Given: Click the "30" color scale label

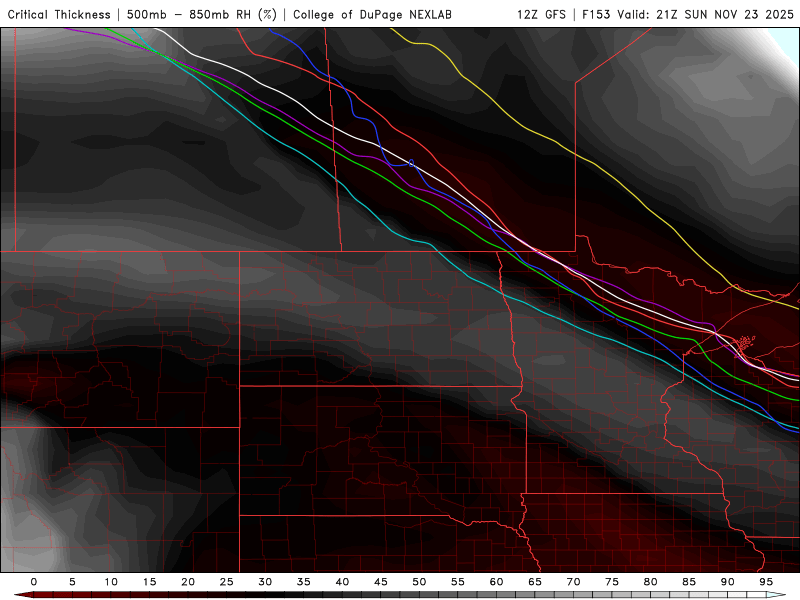Looking at the screenshot, I should pyautogui.click(x=265, y=582).
